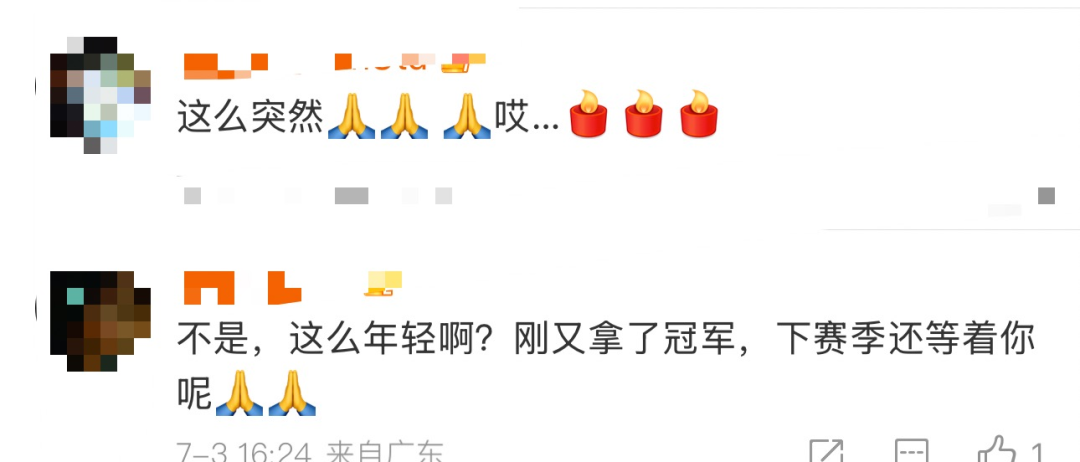The width and height of the screenshot is (1080, 462).
Task: Open the reply icon under the second comment
Action: coord(912,450)
